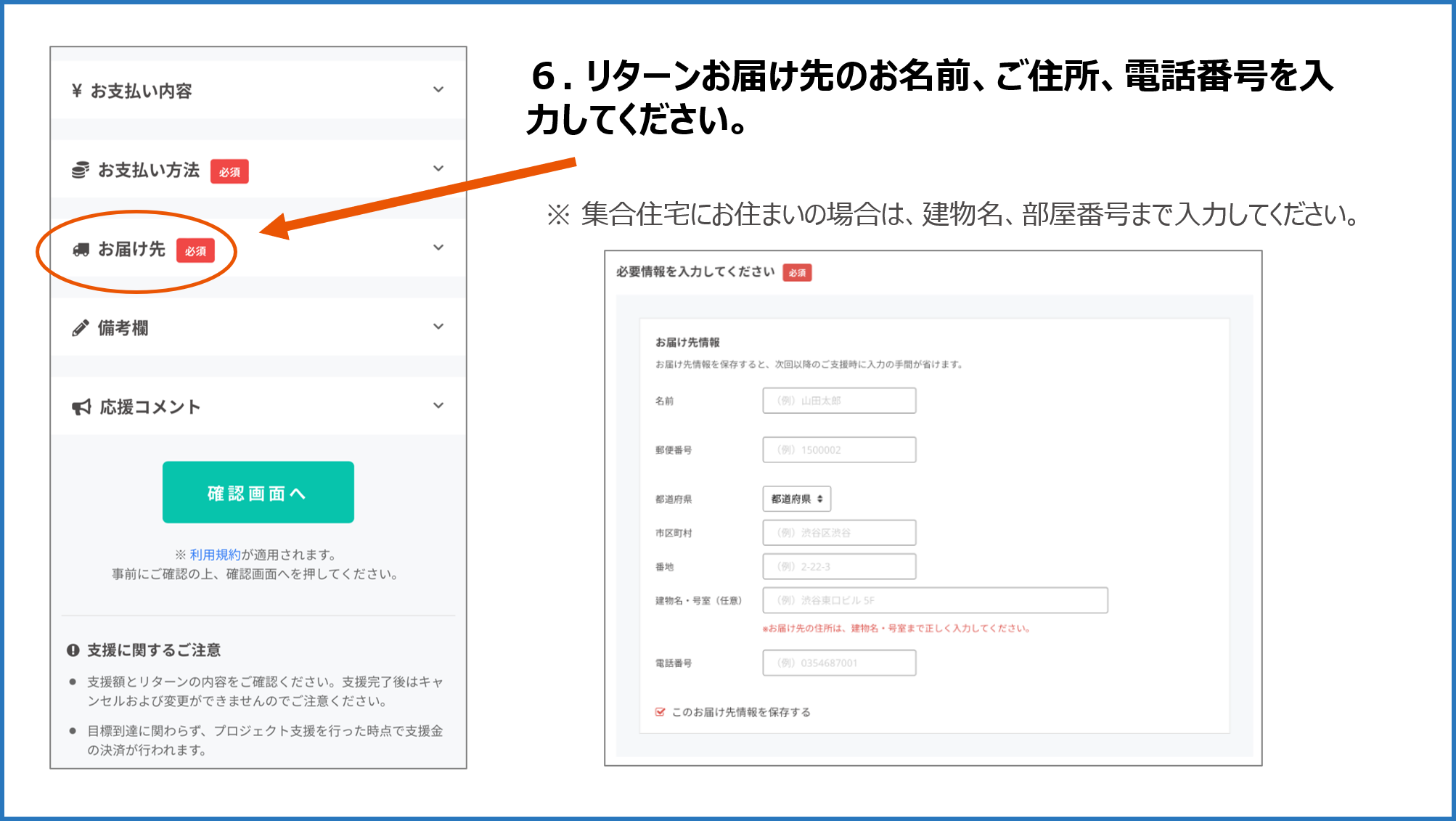Toggle the このお届け先情報を保存する checkbox
Screen dimensions: 1456x821
click(x=660, y=712)
